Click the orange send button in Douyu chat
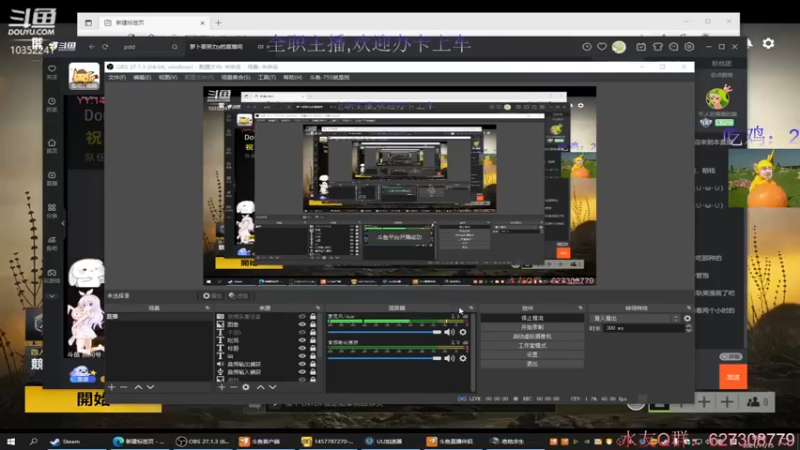The height and width of the screenshot is (450, 800). tap(733, 377)
